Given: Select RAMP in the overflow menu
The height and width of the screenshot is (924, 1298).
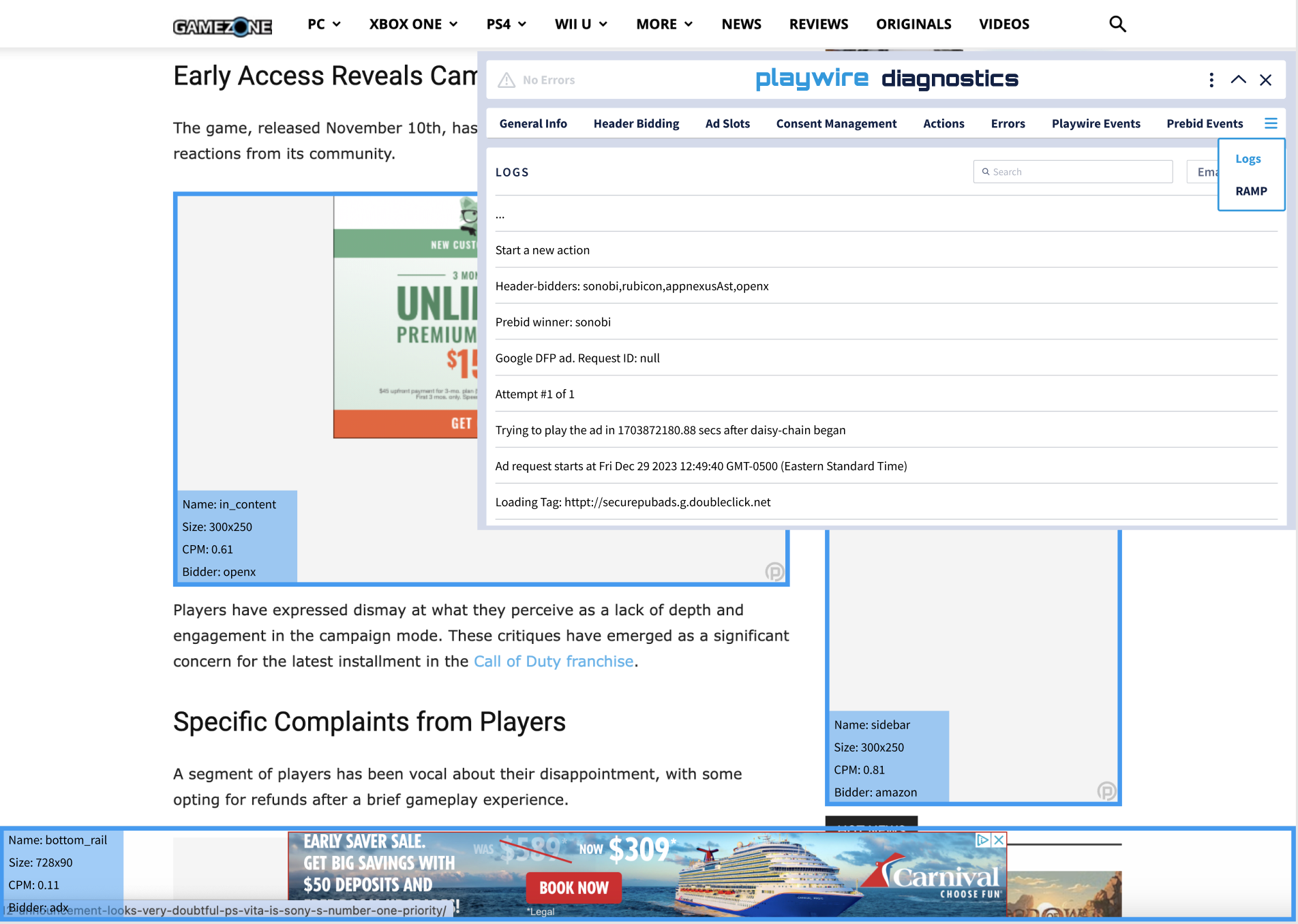Looking at the screenshot, I should [1251, 191].
